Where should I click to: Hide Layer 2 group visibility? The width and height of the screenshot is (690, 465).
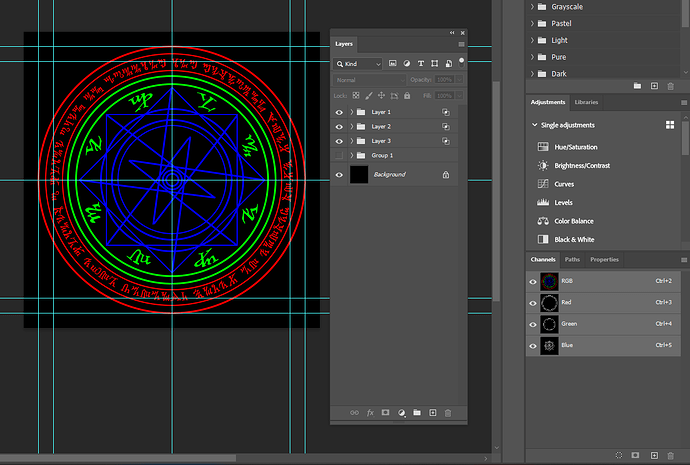pos(339,127)
